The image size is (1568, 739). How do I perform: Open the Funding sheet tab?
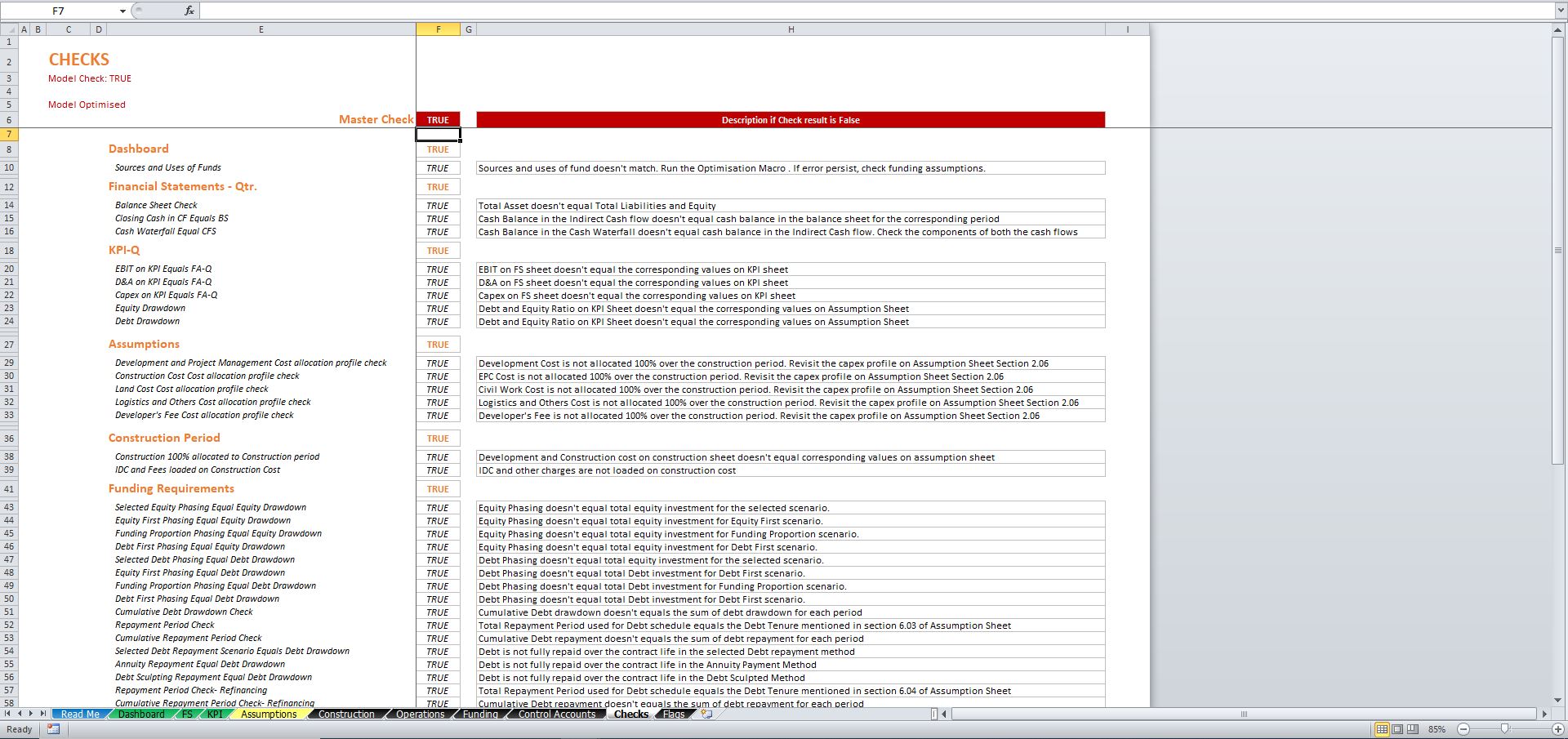coord(480,714)
